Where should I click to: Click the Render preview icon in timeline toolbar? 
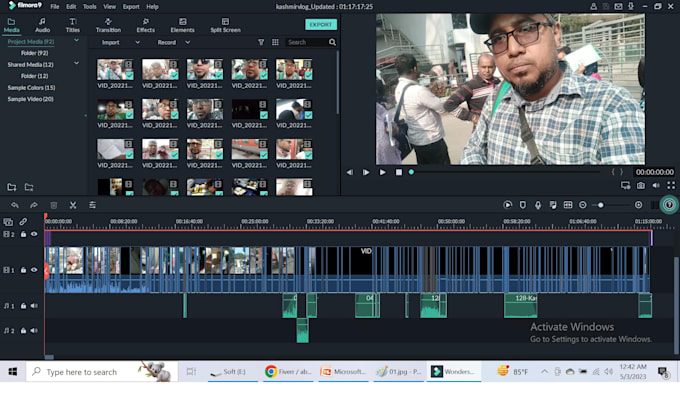coord(507,205)
